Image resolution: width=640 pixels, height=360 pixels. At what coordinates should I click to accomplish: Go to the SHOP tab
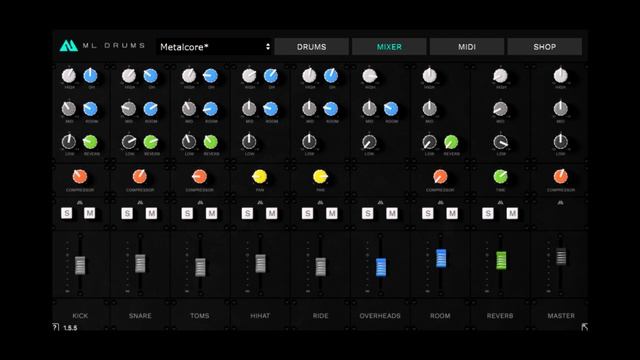click(544, 47)
